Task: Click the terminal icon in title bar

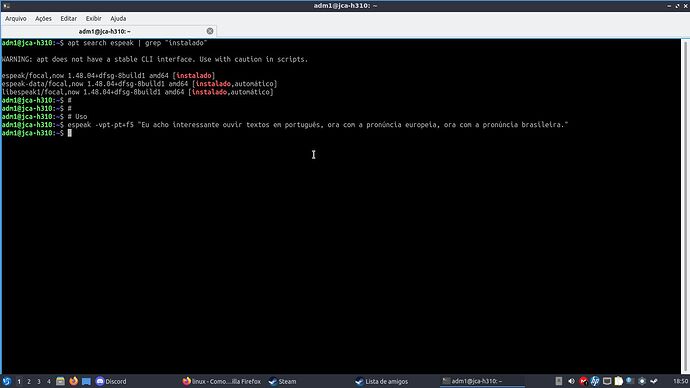Action: [6, 6]
